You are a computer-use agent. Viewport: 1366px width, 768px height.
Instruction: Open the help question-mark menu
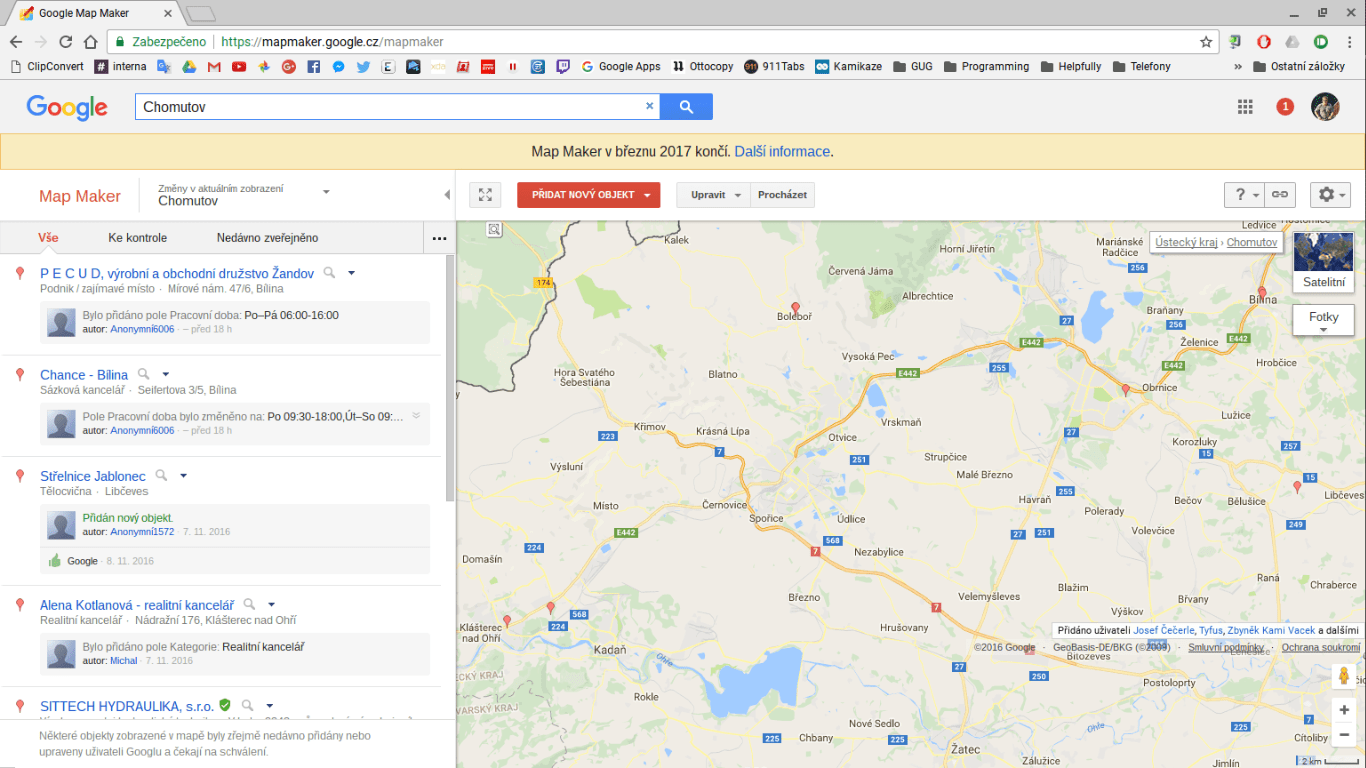coord(1244,195)
